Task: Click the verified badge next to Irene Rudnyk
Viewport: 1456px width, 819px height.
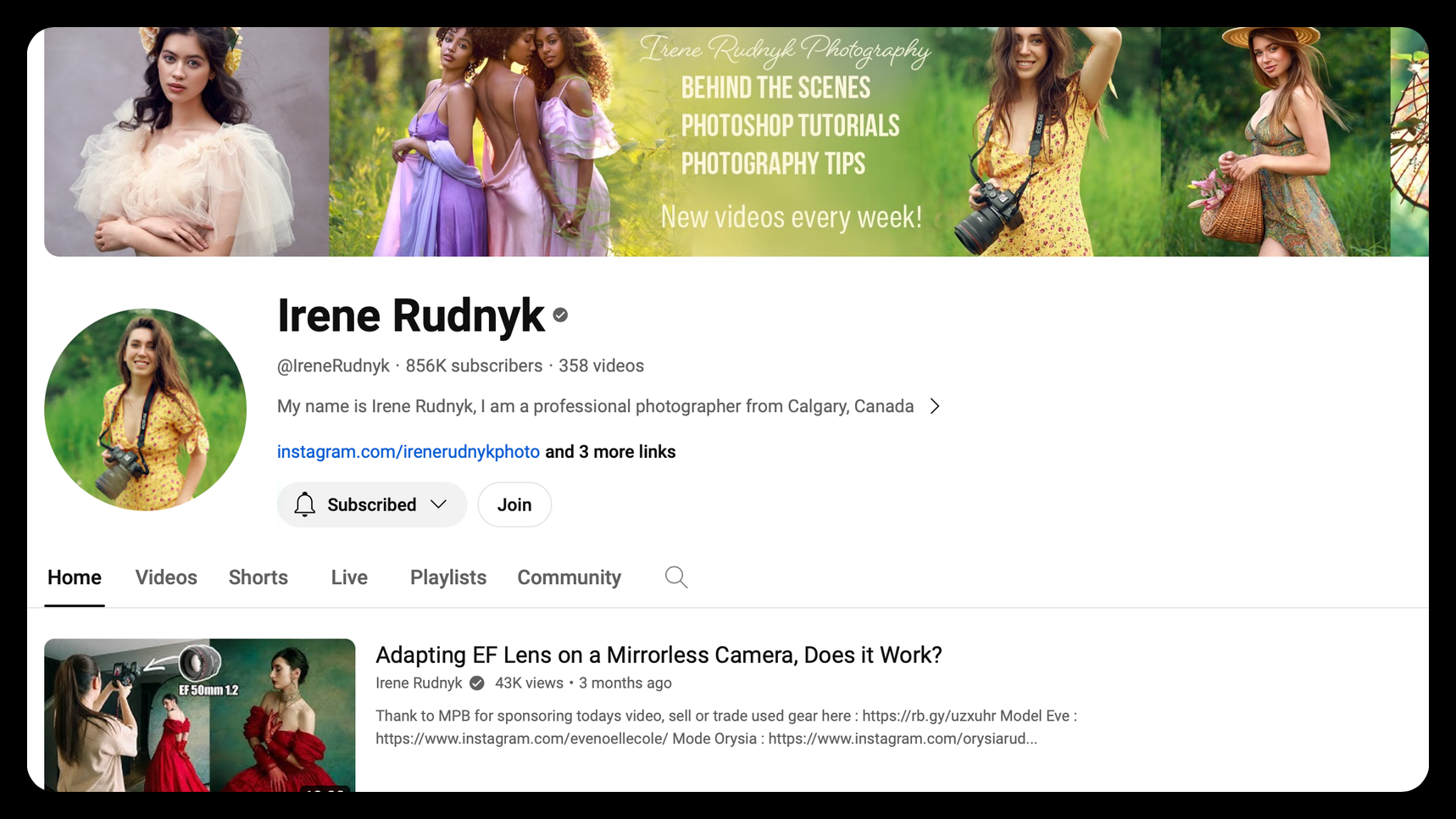Action: (x=560, y=315)
